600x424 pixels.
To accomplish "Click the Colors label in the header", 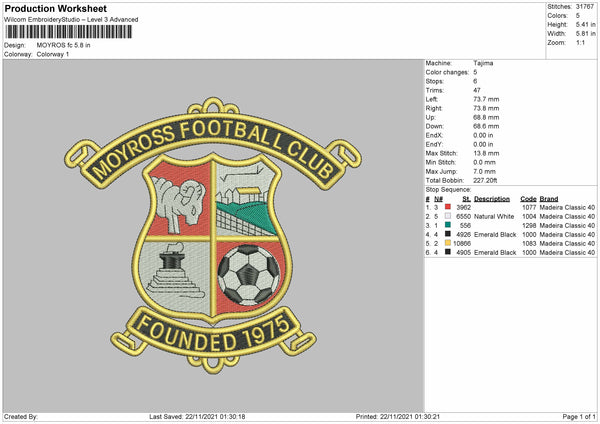I will [558, 16].
